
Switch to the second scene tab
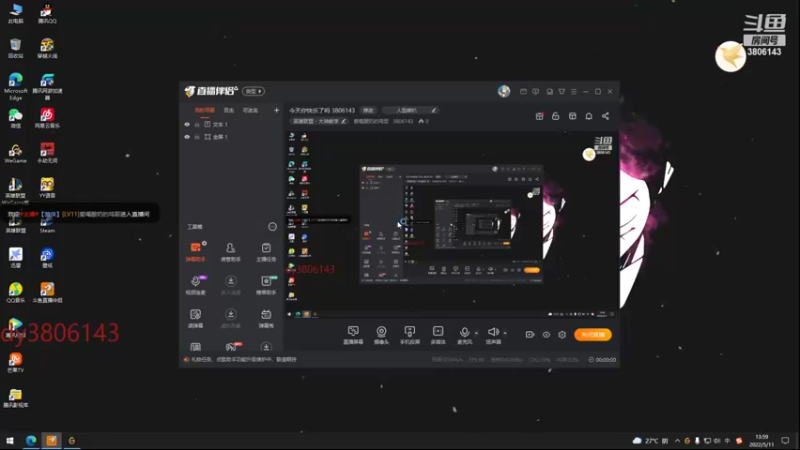[x=229, y=110]
